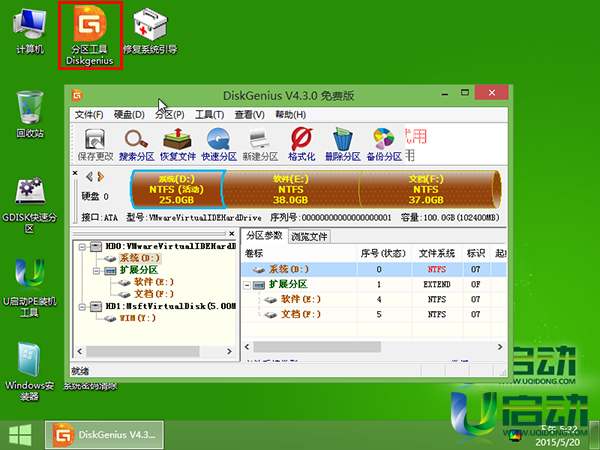This screenshot has width=600, height=450.
Task: Click the 删除分区 delete partition icon
Action: click(x=342, y=145)
